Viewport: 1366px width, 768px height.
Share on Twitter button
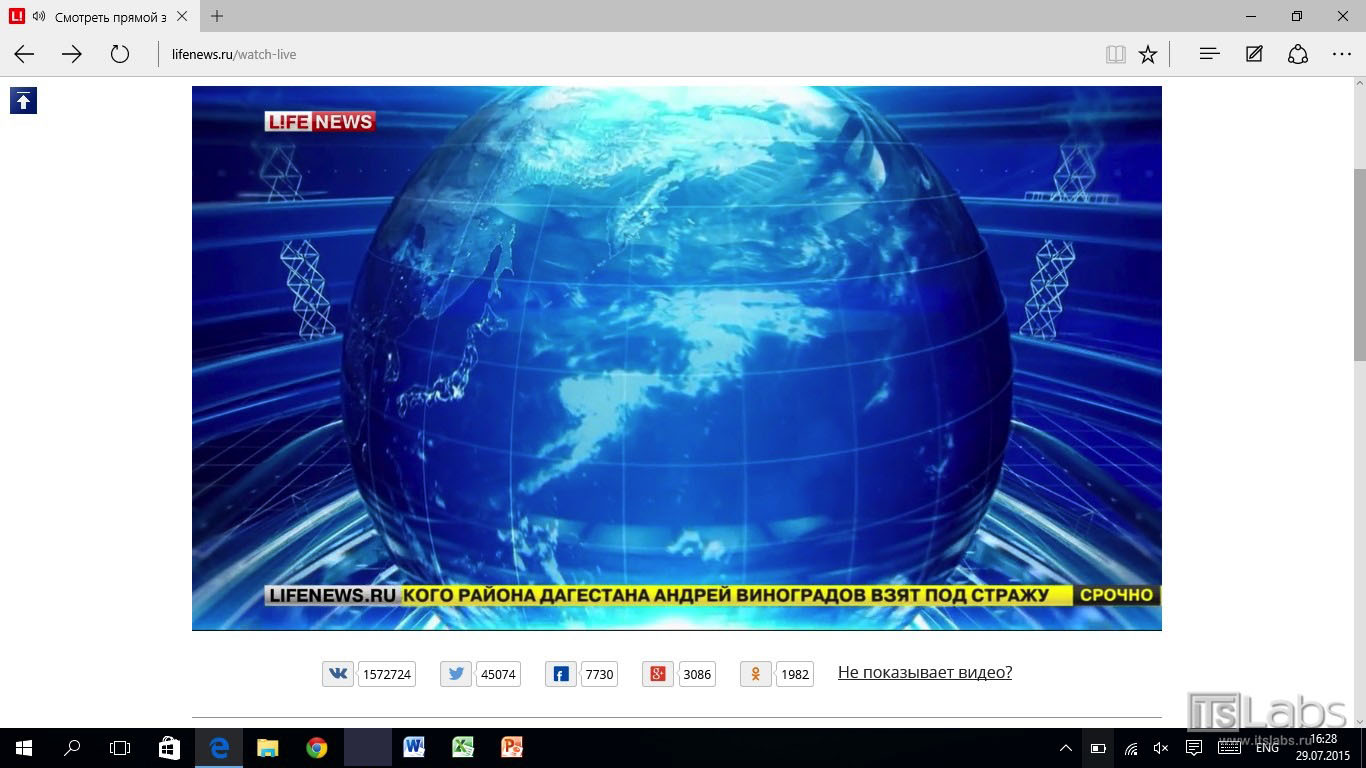point(456,674)
